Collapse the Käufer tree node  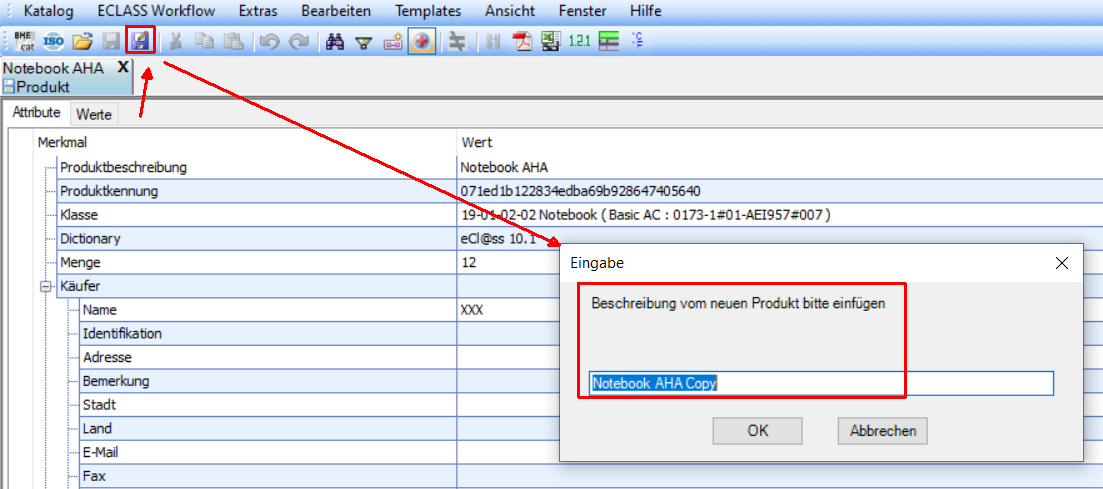pos(45,287)
